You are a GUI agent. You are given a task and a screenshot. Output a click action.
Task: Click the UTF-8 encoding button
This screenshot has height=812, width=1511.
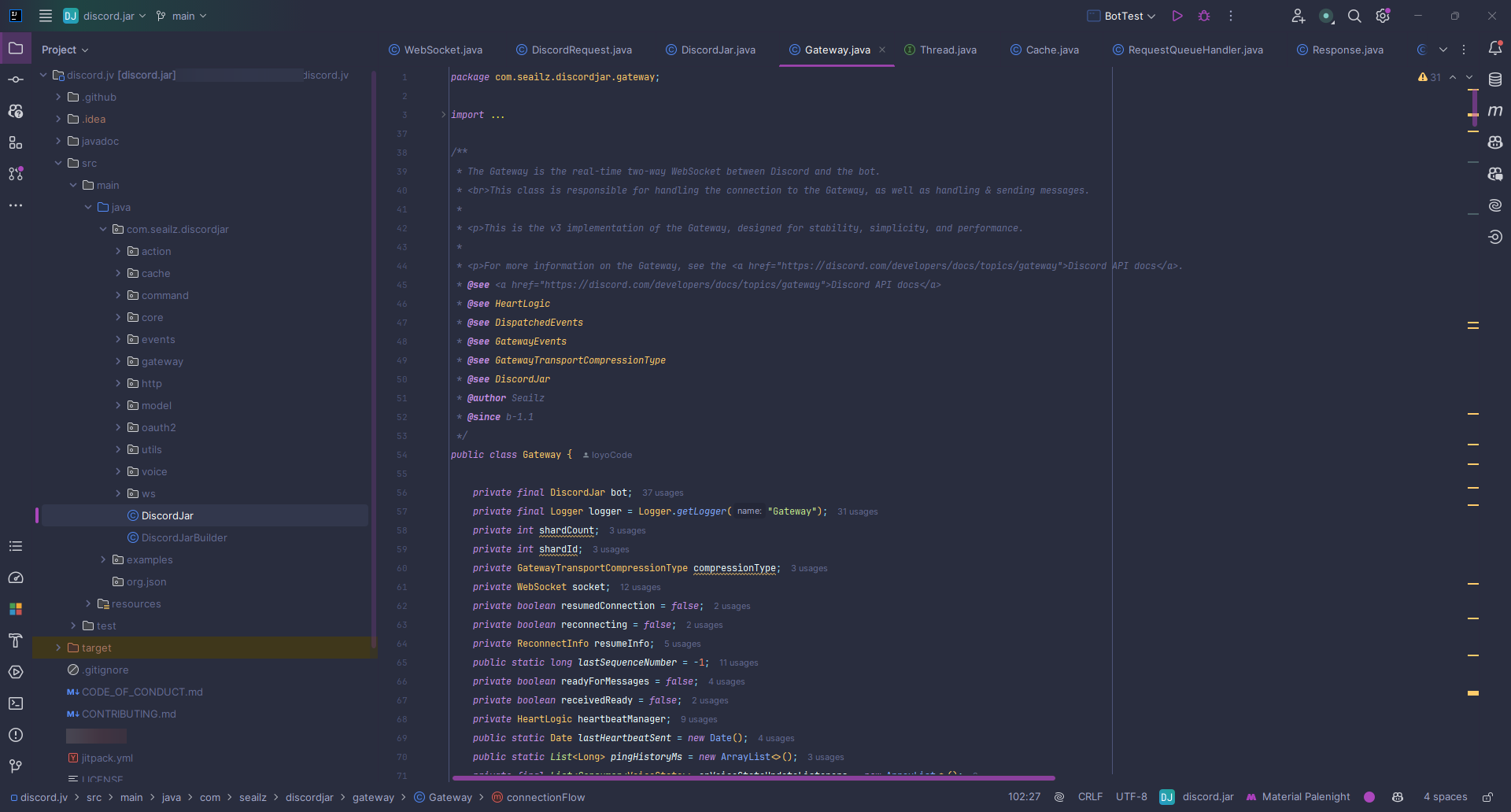(x=1131, y=797)
